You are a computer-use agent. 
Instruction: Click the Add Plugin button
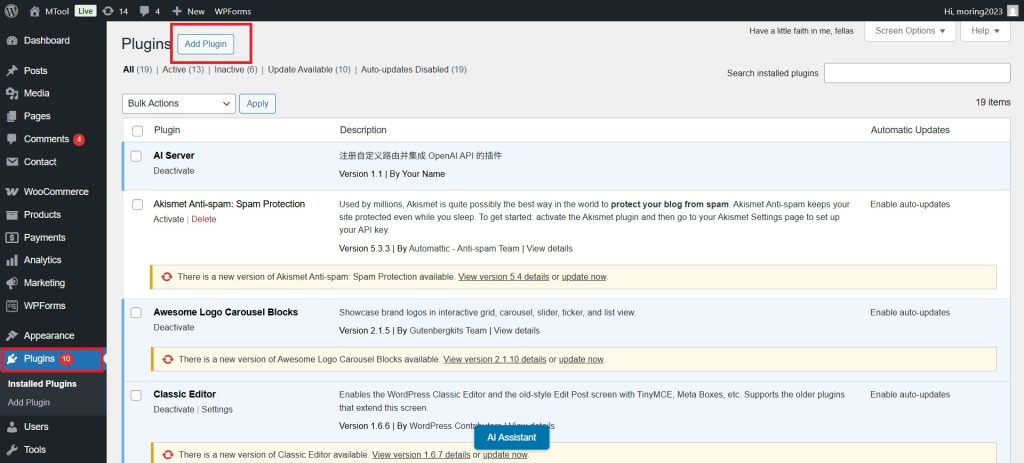pyautogui.click(x=206, y=44)
